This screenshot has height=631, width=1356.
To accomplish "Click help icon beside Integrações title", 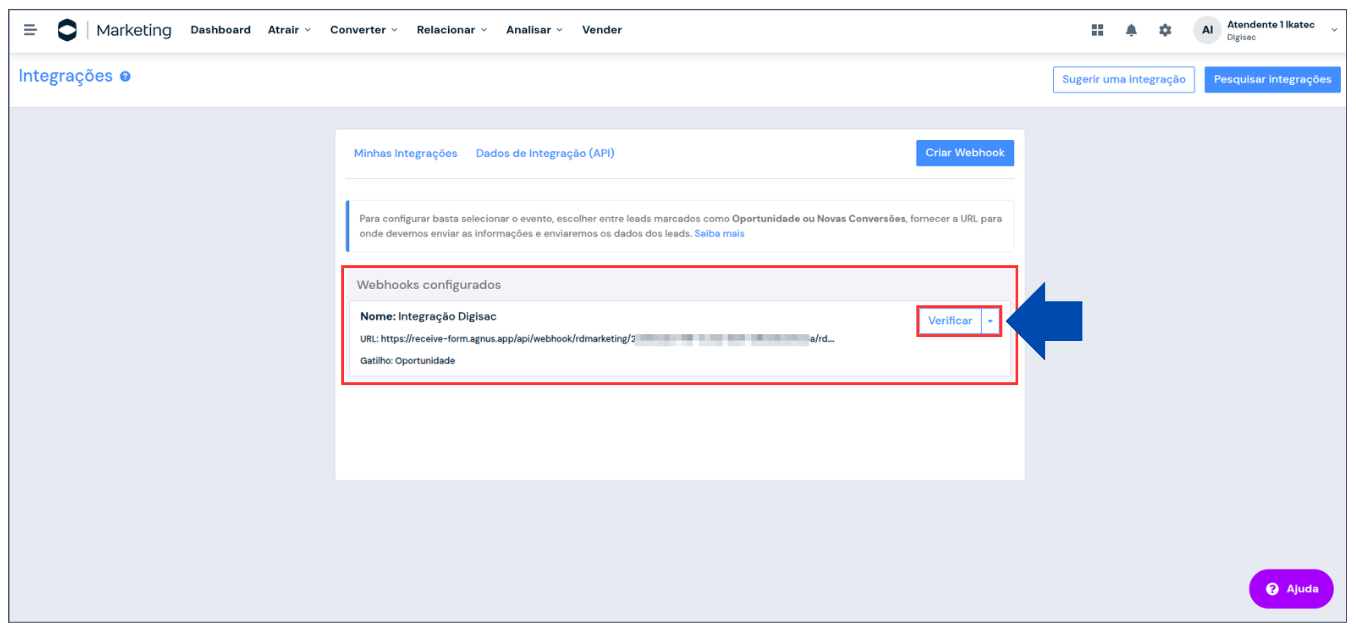I will click(125, 77).
